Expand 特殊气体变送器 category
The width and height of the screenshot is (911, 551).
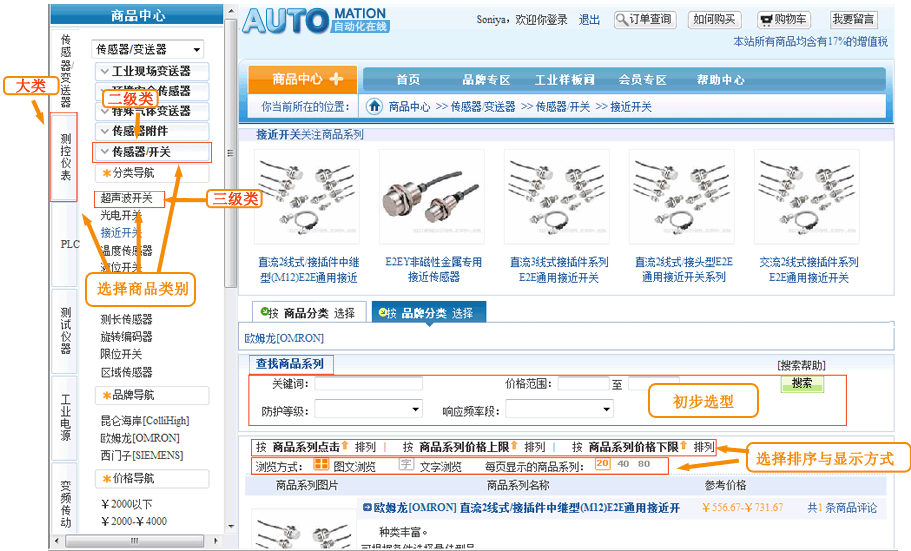152,111
